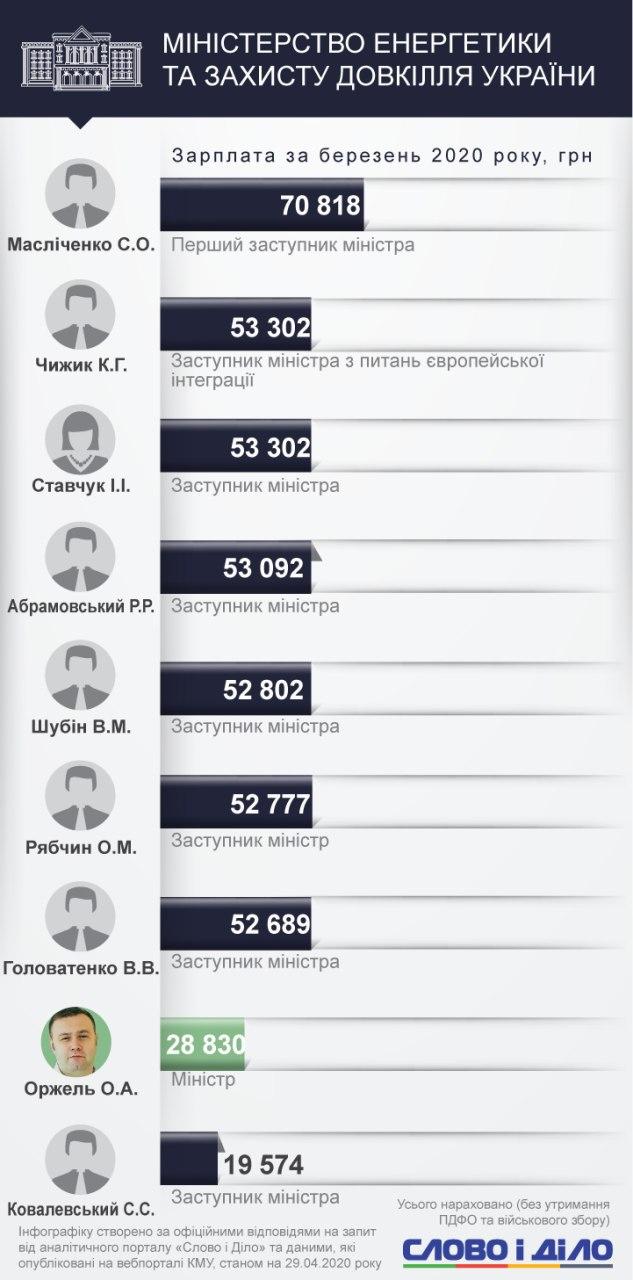The width and height of the screenshot is (633, 1280).
Task: Click the 'Зарплата за березень 2020 року' subtitle
Action: (381, 157)
